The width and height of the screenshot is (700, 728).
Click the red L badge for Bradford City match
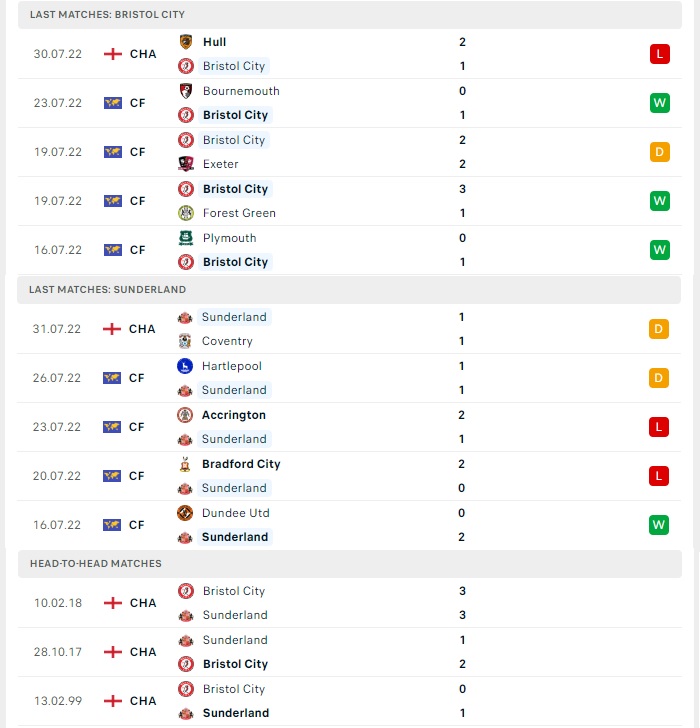tap(659, 476)
